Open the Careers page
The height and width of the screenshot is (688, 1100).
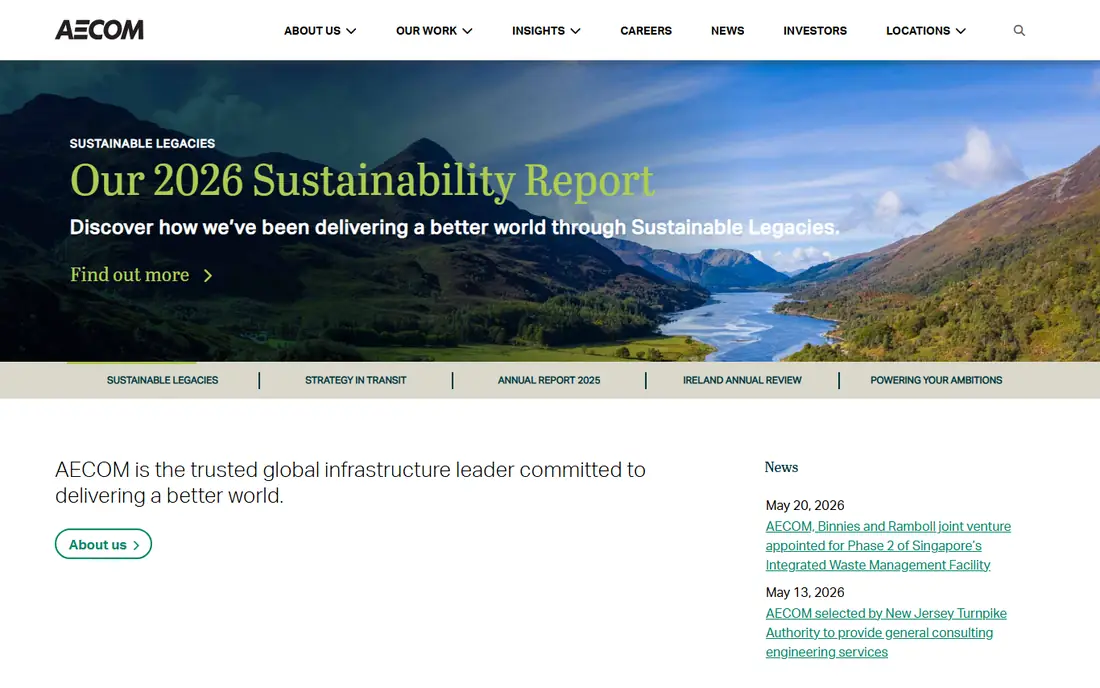(x=645, y=31)
